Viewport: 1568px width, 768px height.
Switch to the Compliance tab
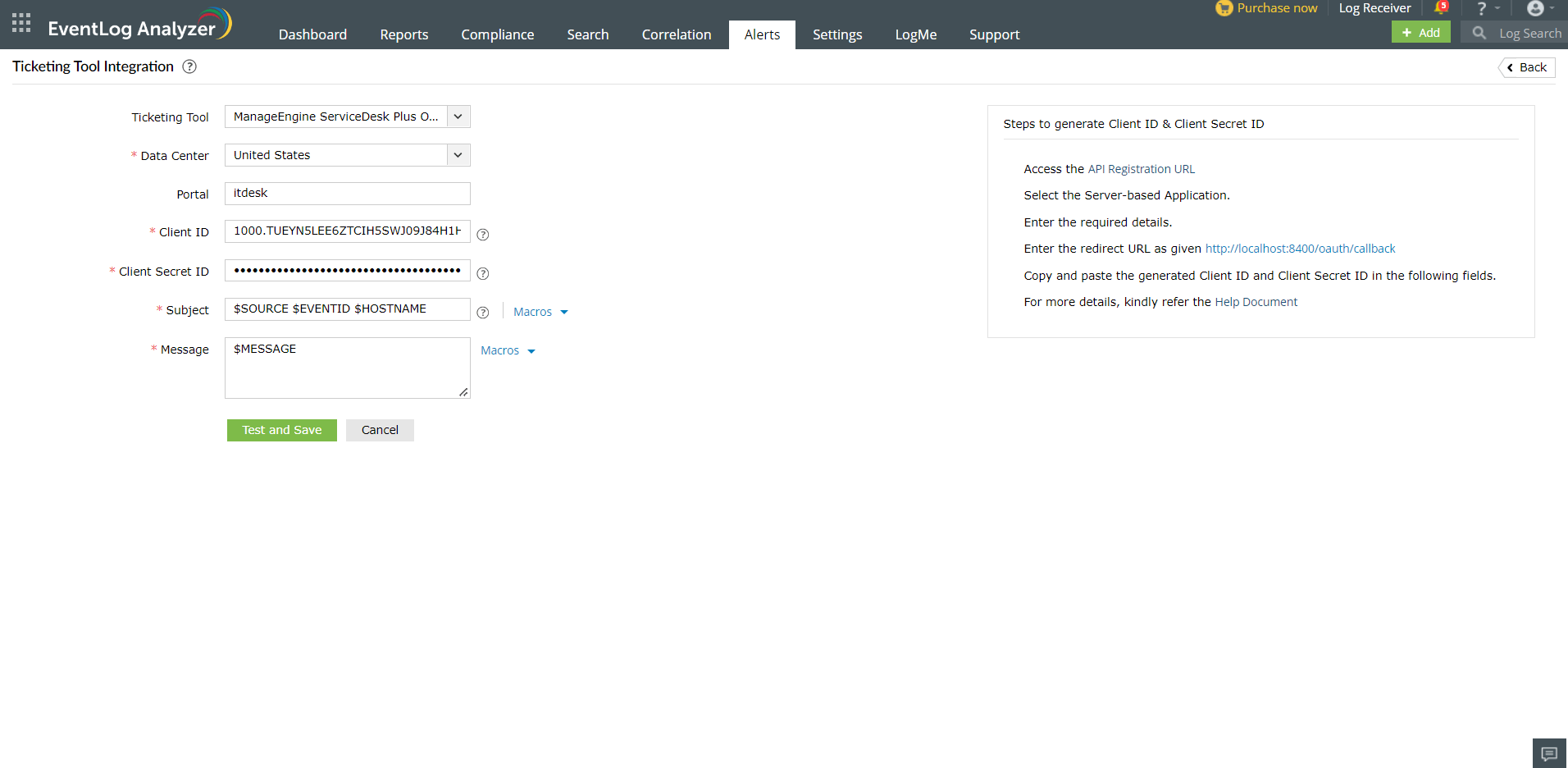498,34
